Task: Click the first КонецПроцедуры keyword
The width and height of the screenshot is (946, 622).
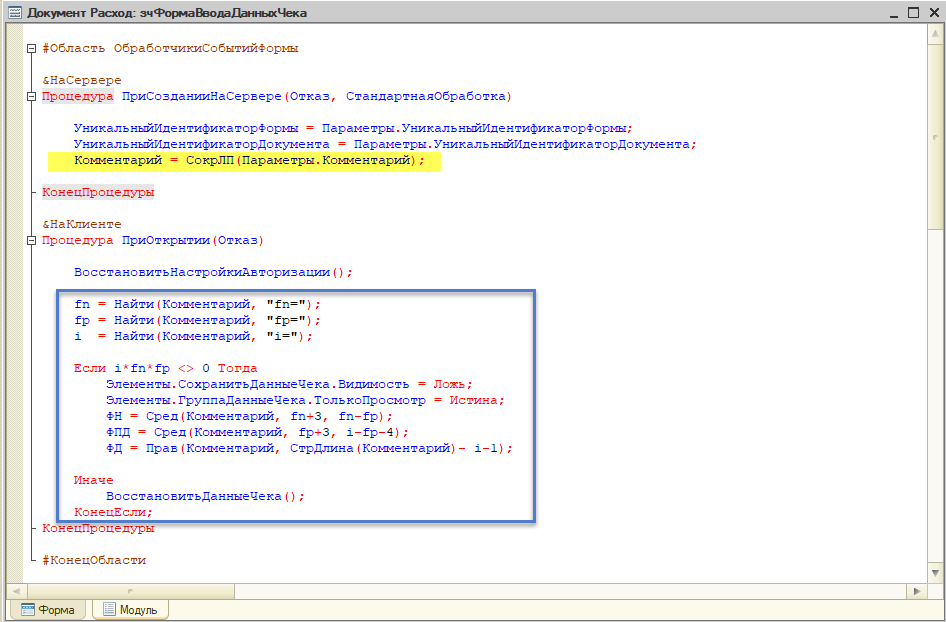Action: coord(98,192)
